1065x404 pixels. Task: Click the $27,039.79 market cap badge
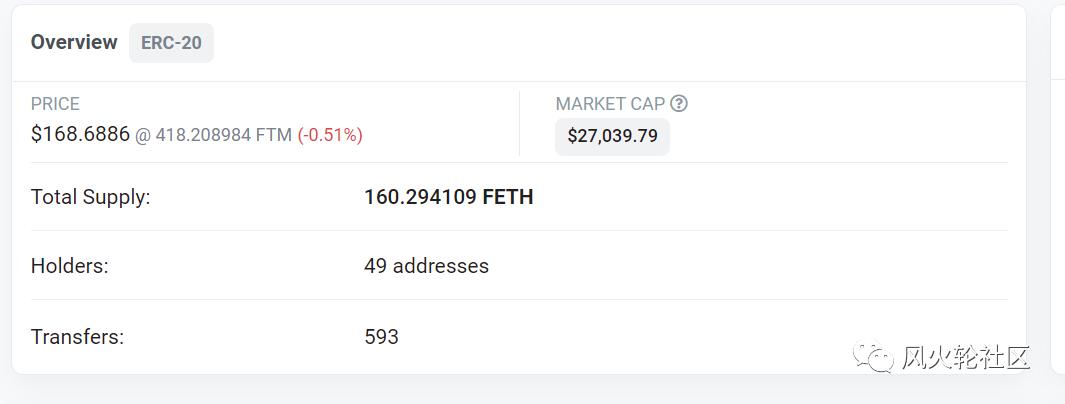(612, 136)
